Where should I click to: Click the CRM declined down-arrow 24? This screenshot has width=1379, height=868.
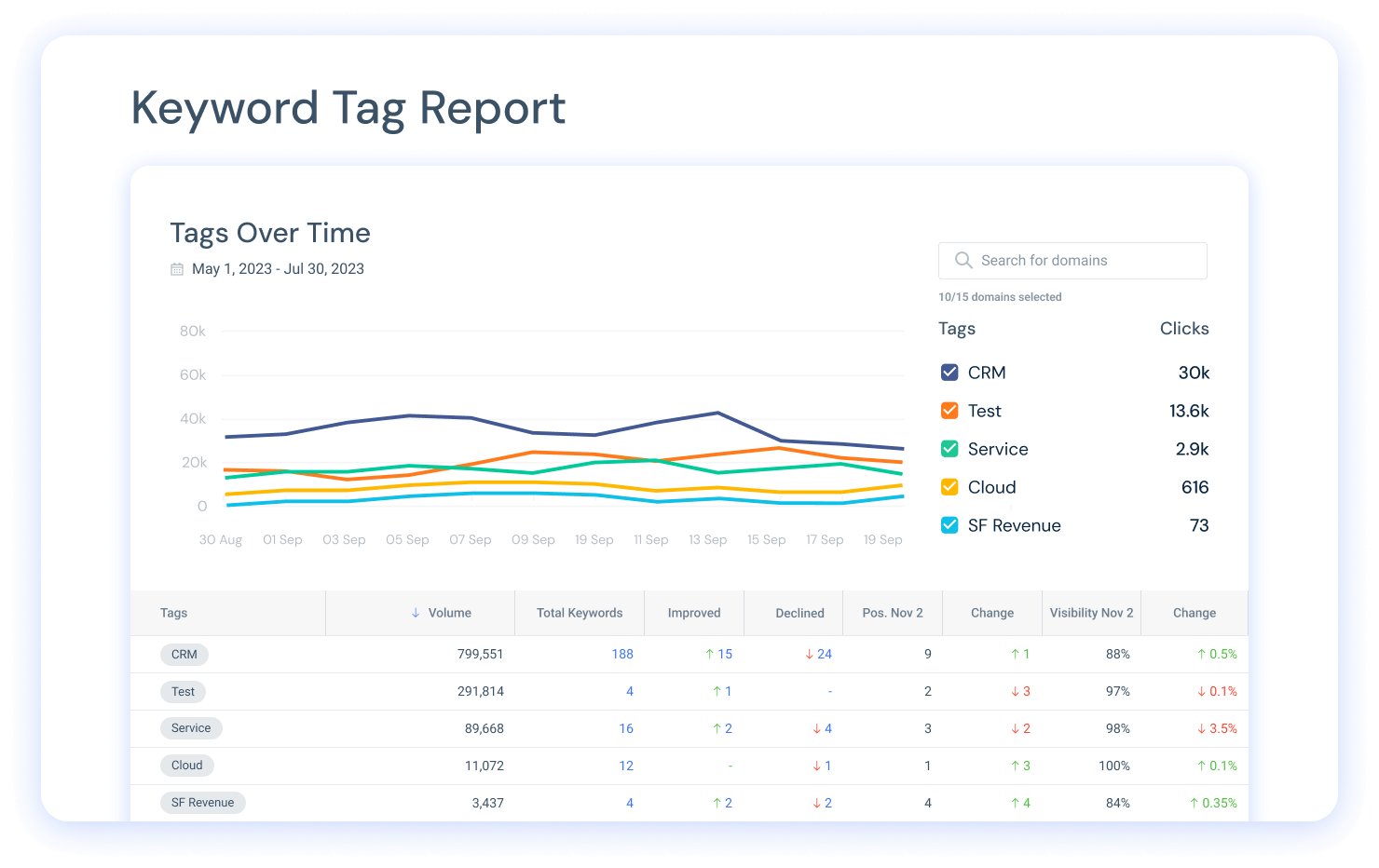(818, 654)
